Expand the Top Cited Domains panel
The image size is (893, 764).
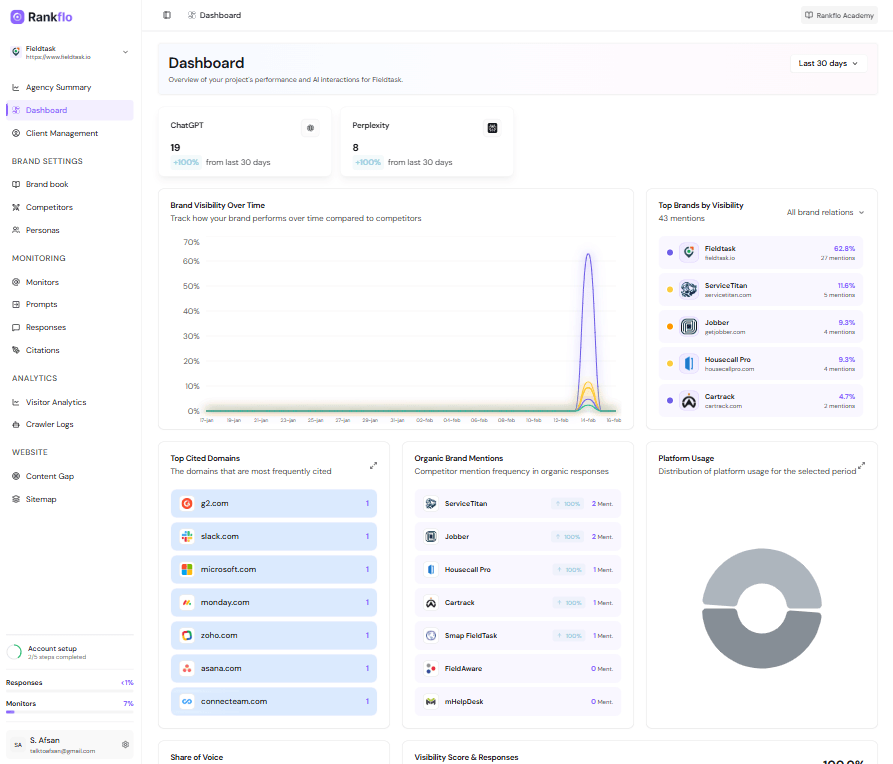(x=373, y=464)
